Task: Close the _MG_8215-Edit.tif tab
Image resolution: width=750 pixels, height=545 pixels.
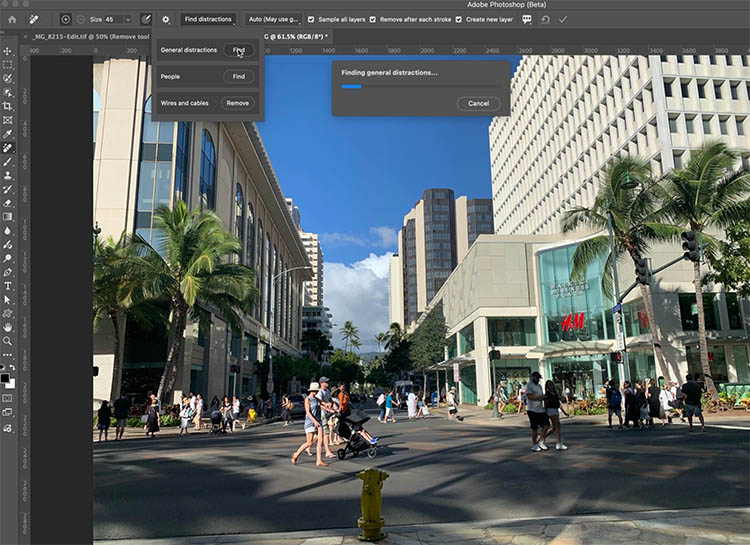Action: click(25, 36)
